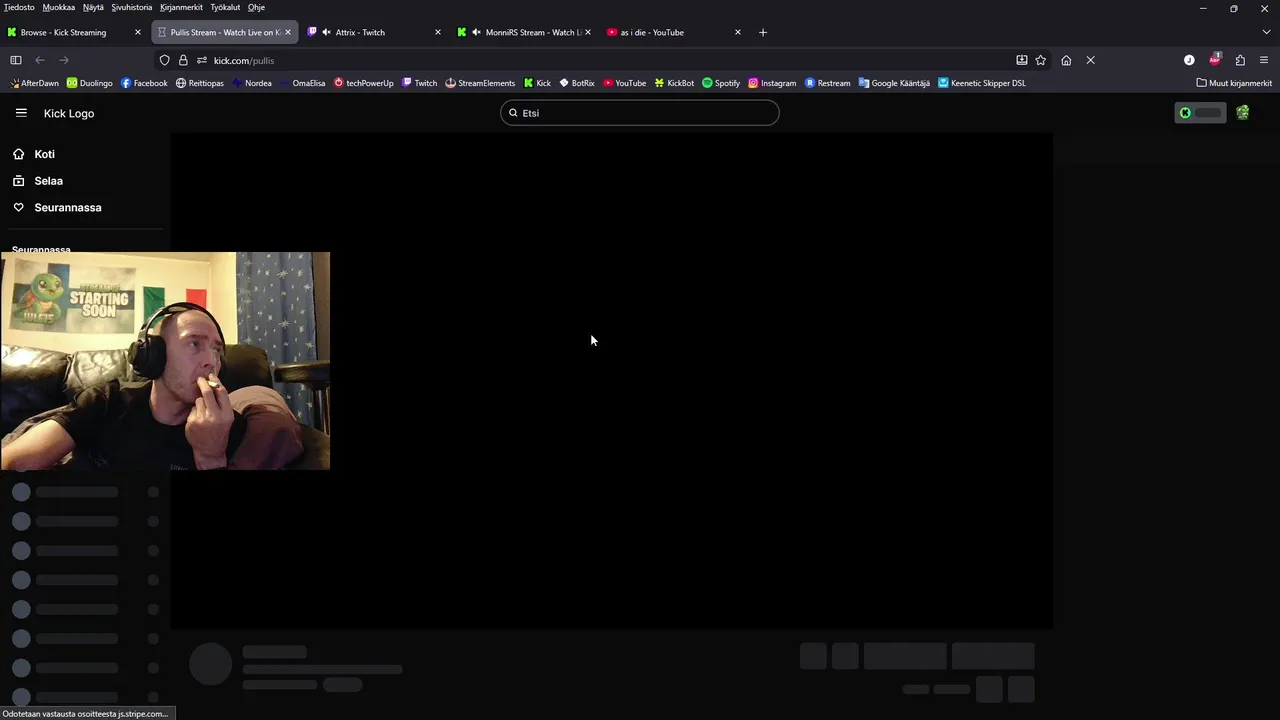Click the Etsi search field
Viewport: 1280px width, 720px height.
pos(640,113)
